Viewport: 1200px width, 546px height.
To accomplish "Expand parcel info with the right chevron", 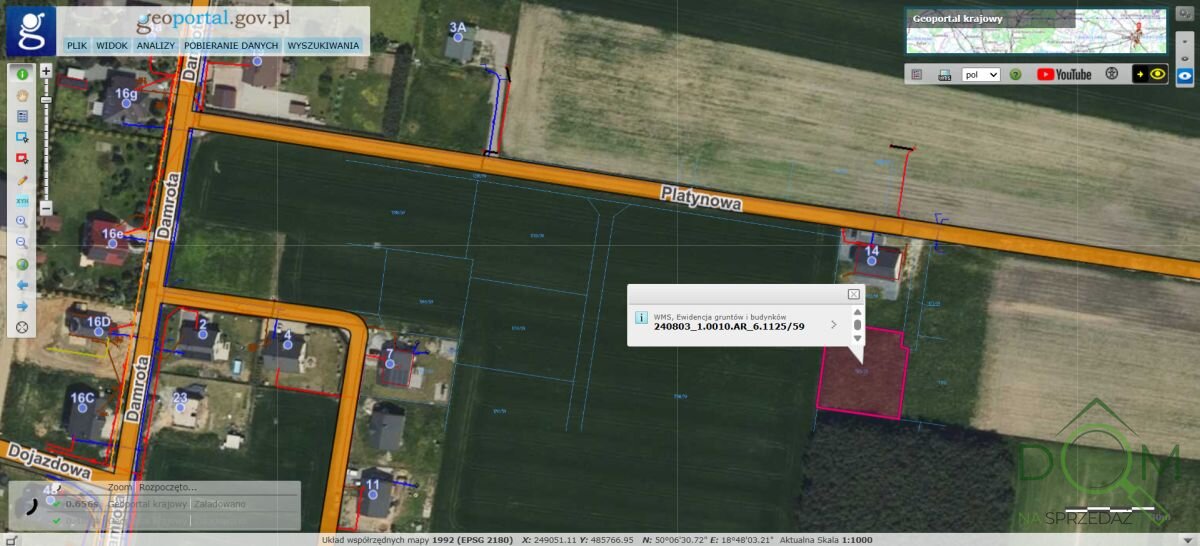I will point(834,324).
